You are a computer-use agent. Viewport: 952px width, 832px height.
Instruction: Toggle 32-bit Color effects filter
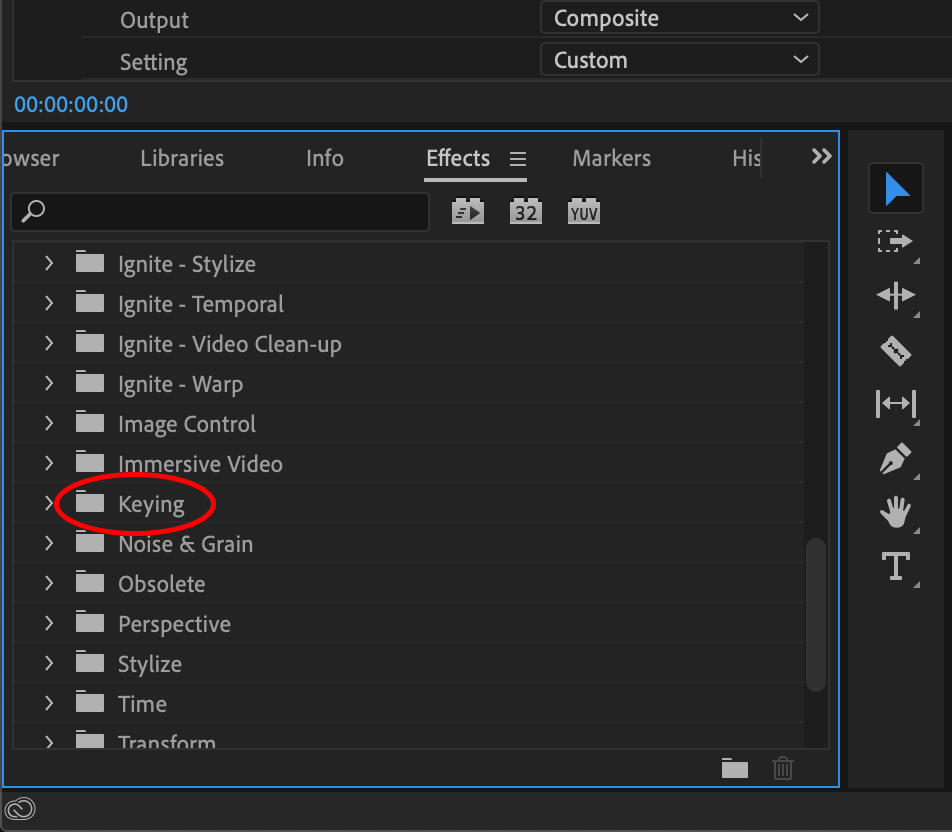(x=526, y=211)
